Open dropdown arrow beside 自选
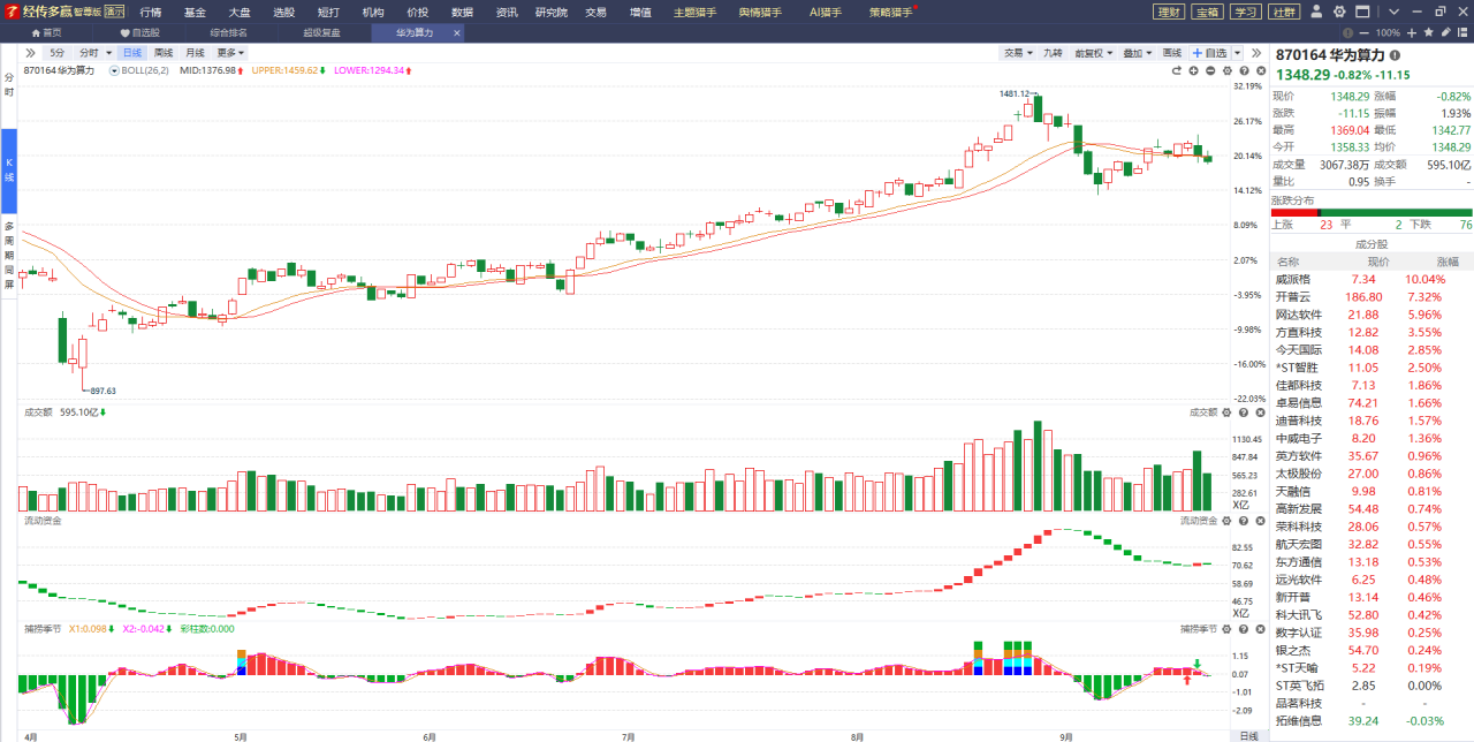 (x=1238, y=52)
